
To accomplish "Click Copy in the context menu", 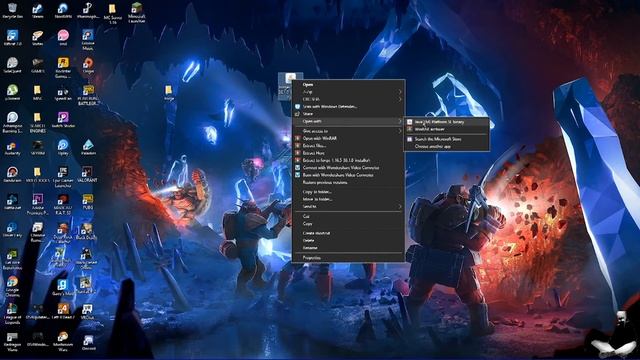I will (349, 224).
